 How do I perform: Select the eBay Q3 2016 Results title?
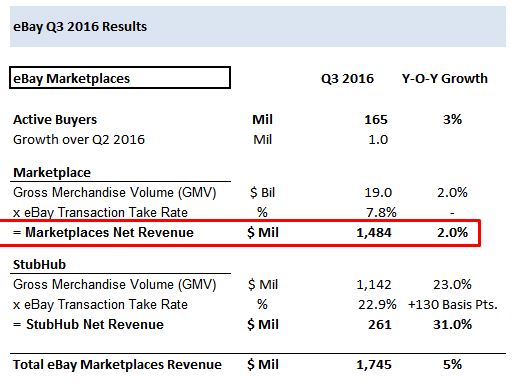[x=80, y=27]
